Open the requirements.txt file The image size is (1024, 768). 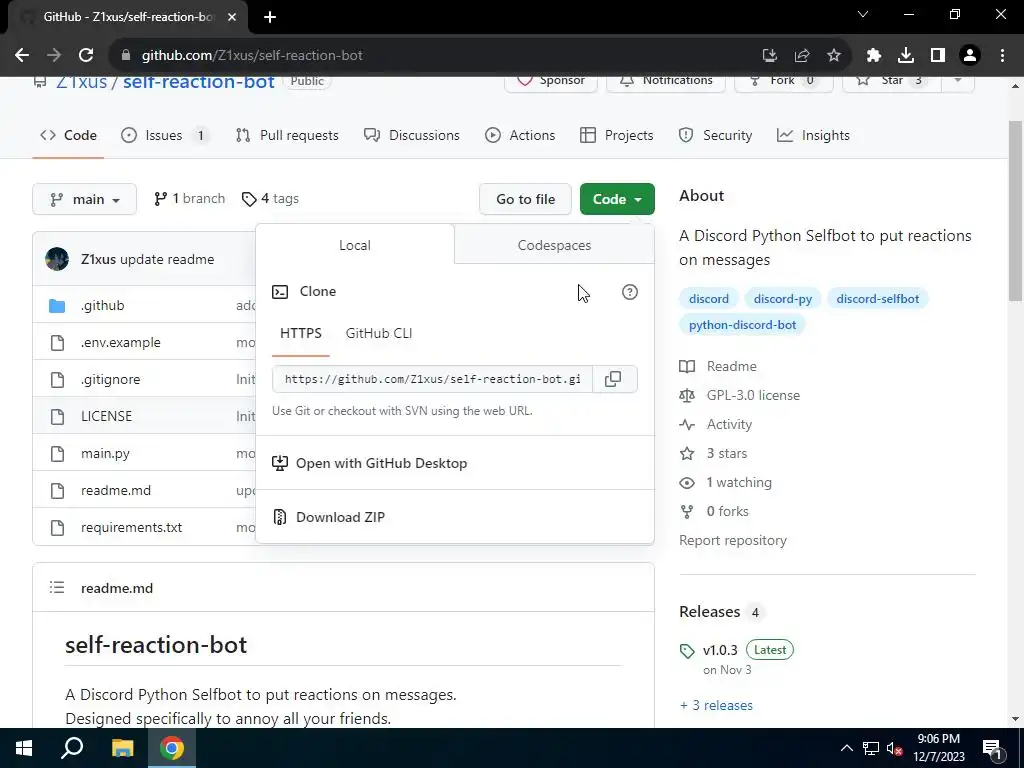click(x=131, y=528)
